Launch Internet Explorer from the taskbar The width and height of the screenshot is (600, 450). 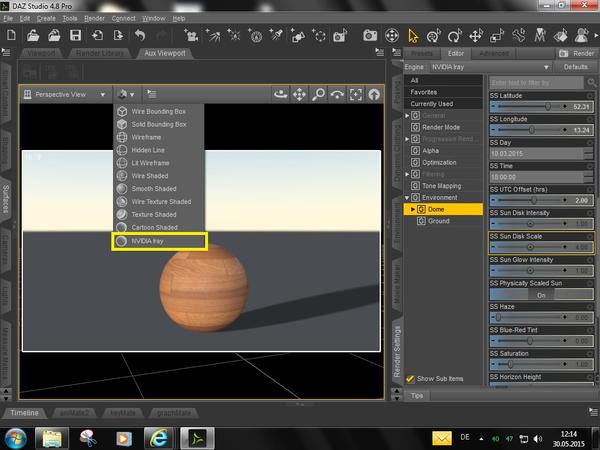[x=158, y=438]
